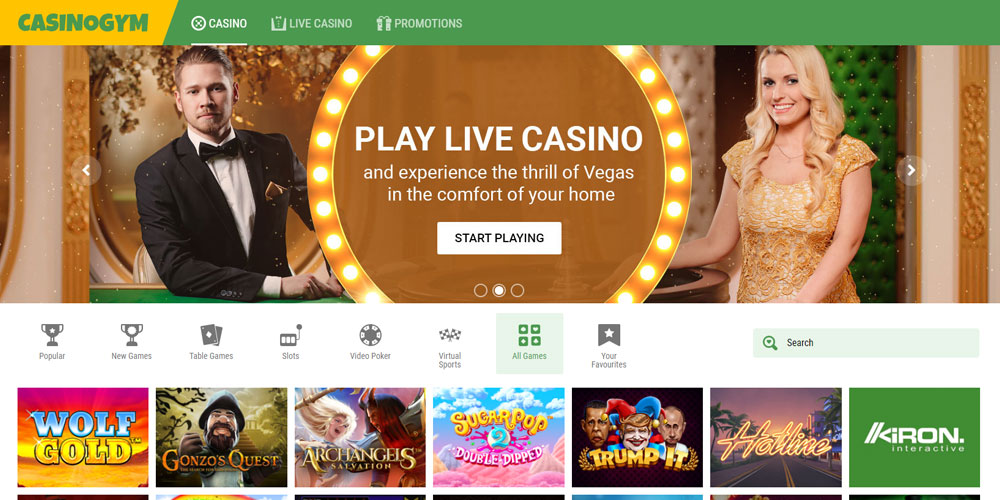The image size is (1000, 500).
Task: Advance to next banner slide arrow
Action: coord(911,170)
